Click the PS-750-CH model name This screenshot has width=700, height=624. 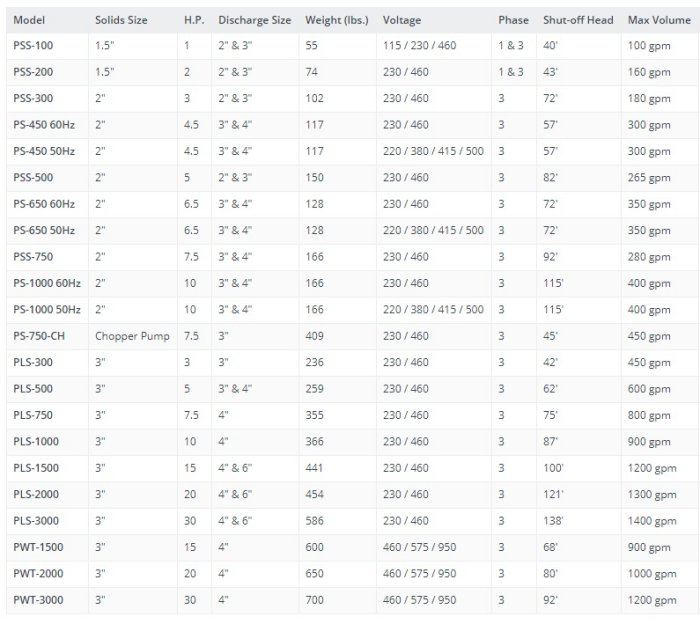[x=40, y=336]
